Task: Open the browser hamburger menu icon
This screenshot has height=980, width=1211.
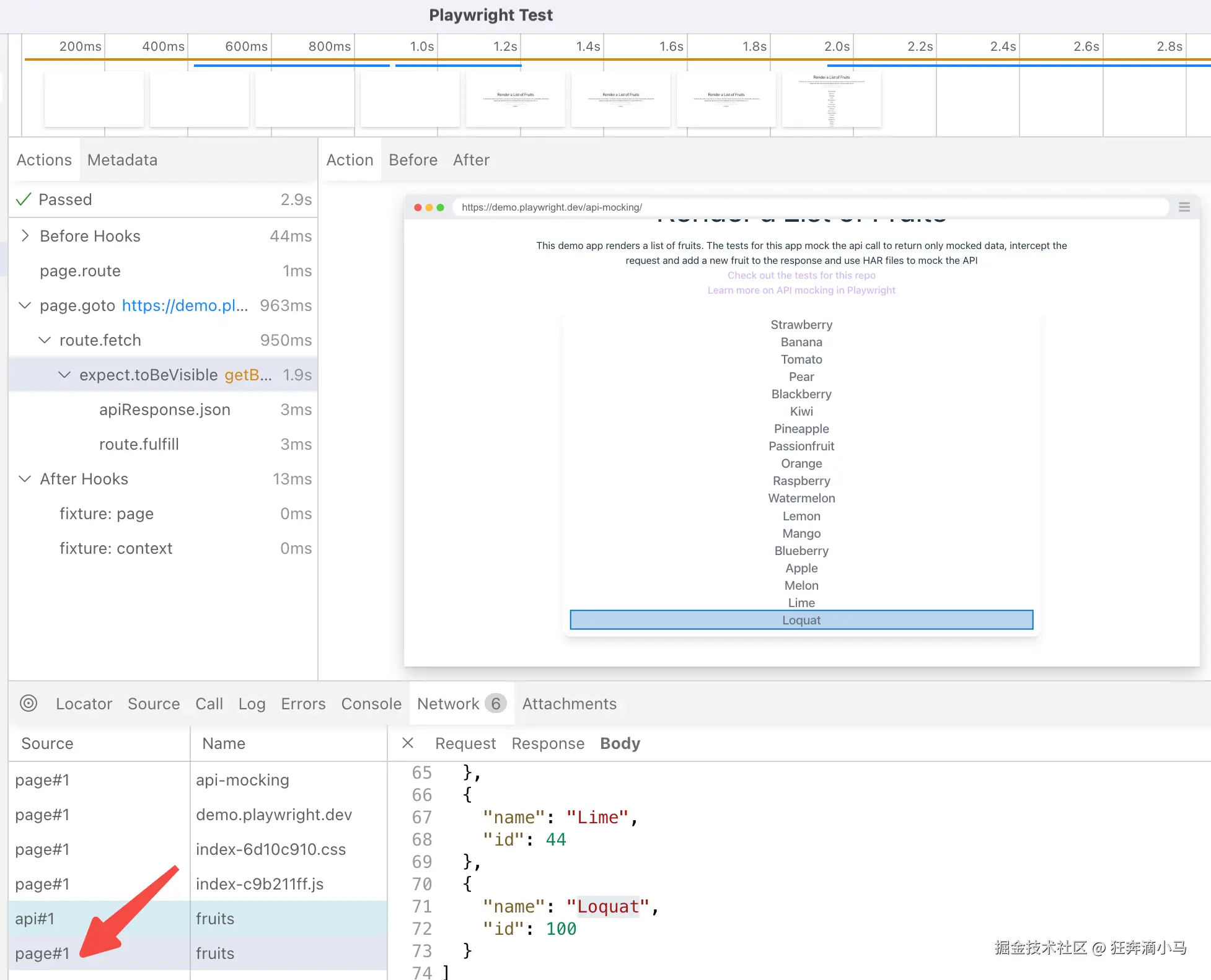Action: [1184, 208]
